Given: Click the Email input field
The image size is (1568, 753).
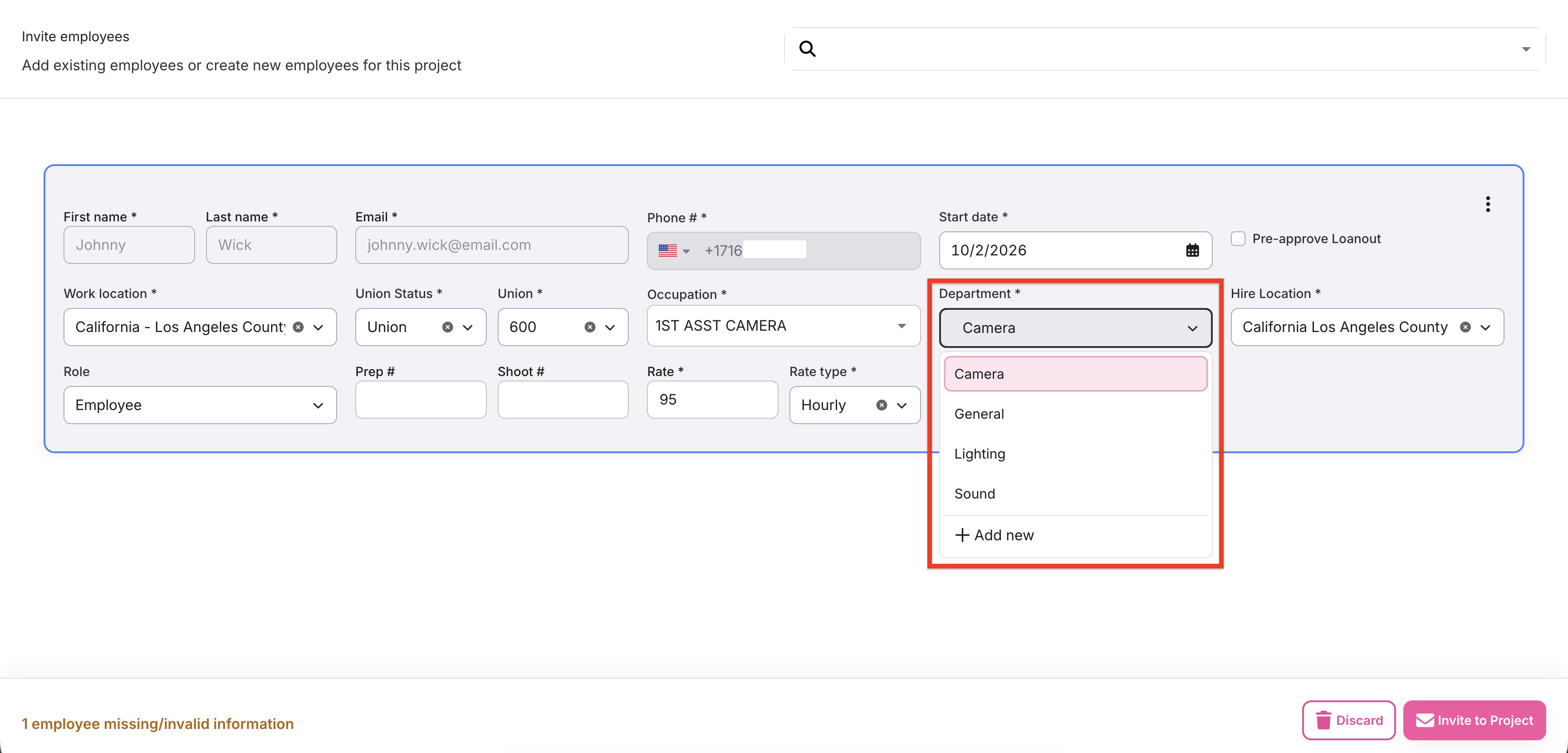Looking at the screenshot, I should coord(491,244).
